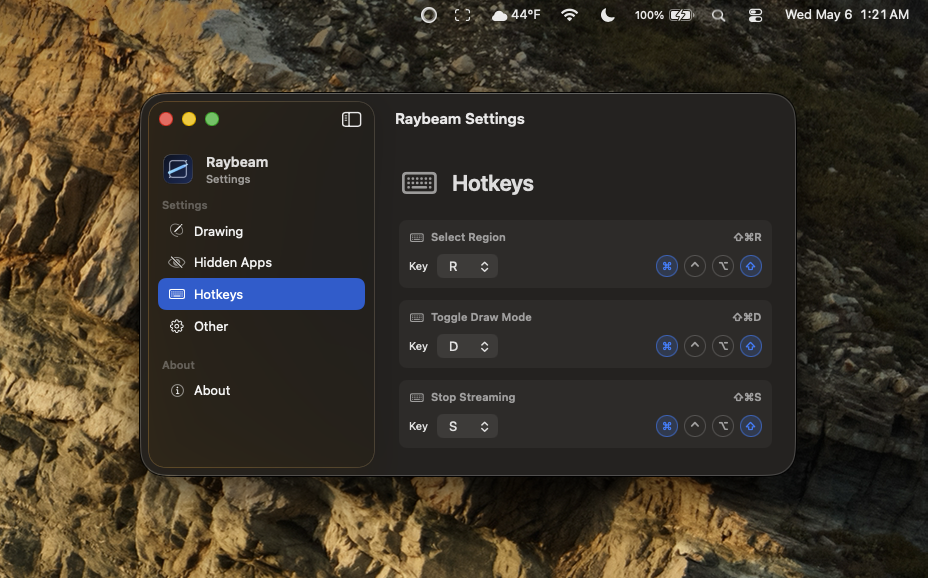The height and width of the screenshot is (578, 928).
Task: Open the battery status at 100%
Action: (x=663, y=15)
